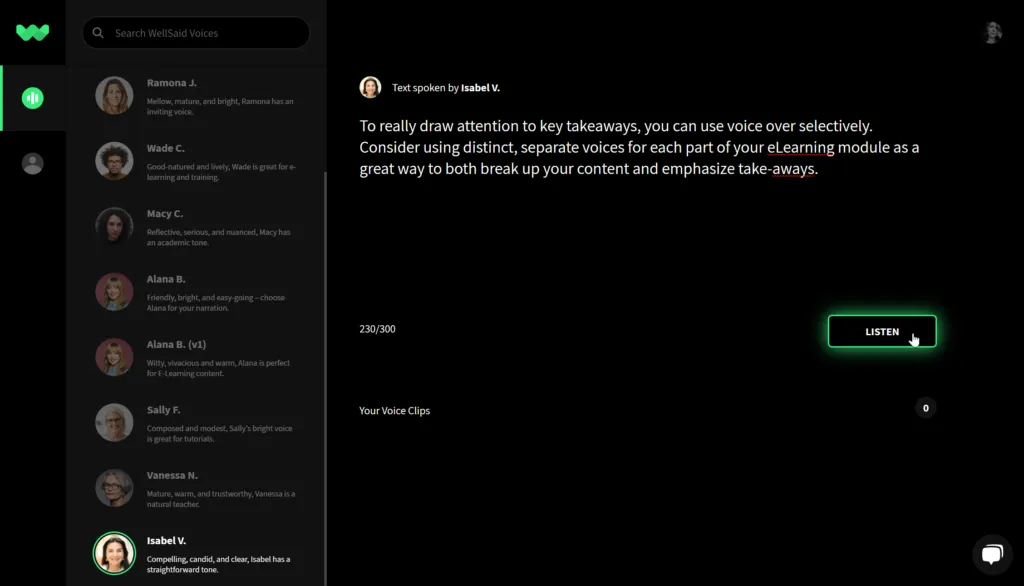Select Alana B. (v1) voice avatar
This screenshot has height=586, width=1024.
pos(114,357)
